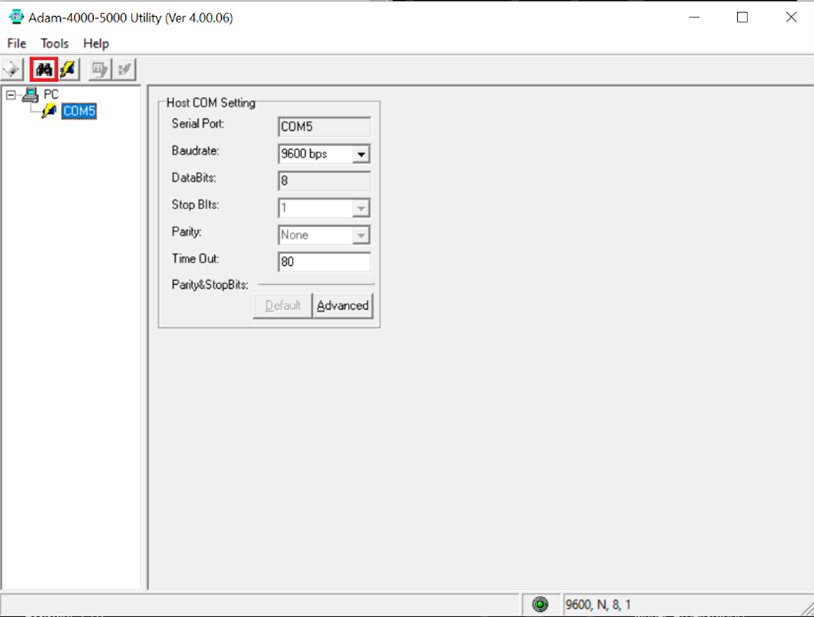Click the Parity&StopBits label
Image resolution: width=814 pixels, height=617 pixels.
[210, 285]
